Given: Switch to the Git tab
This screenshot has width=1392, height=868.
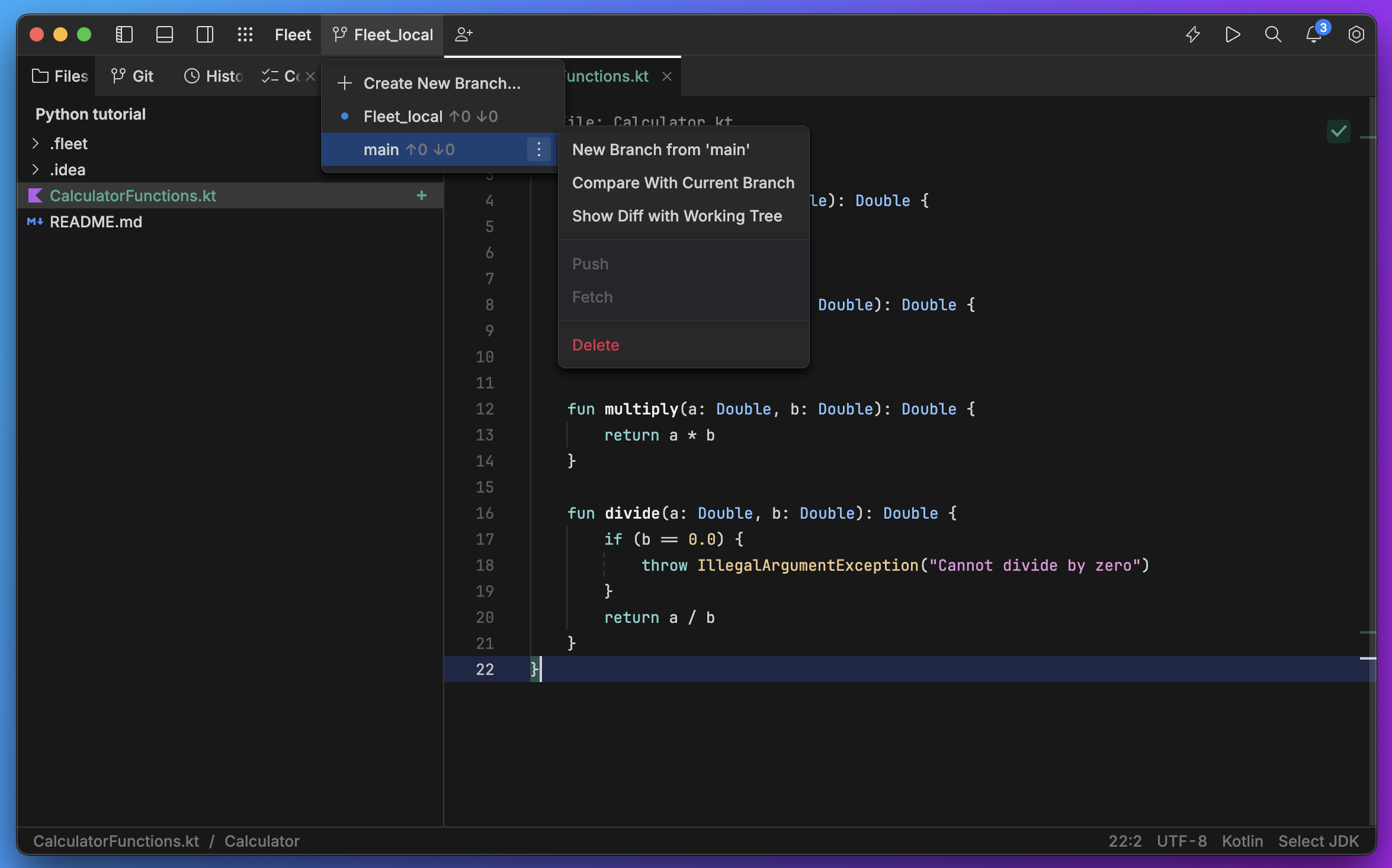Looking at the screenshot, I should coord(132,76).
